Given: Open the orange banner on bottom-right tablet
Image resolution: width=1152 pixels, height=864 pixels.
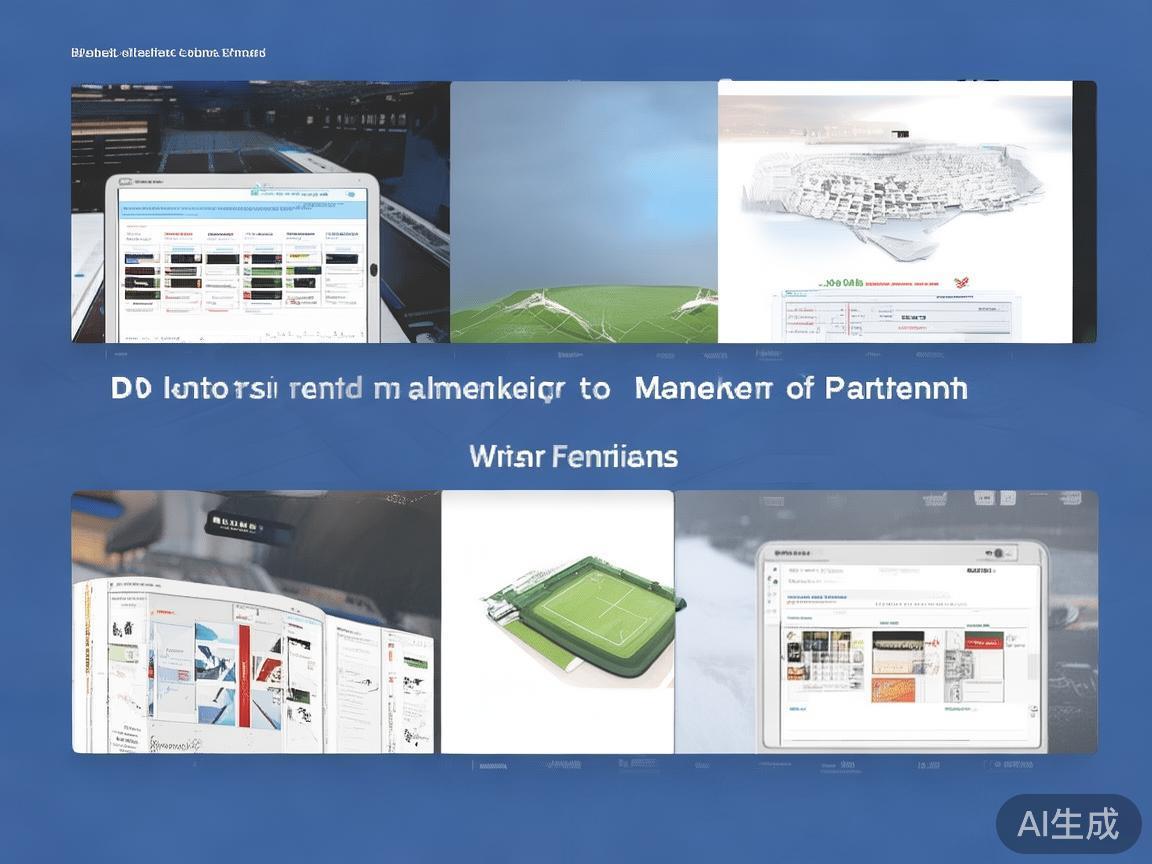Looking at the screenshot, I should coord(893,690).
